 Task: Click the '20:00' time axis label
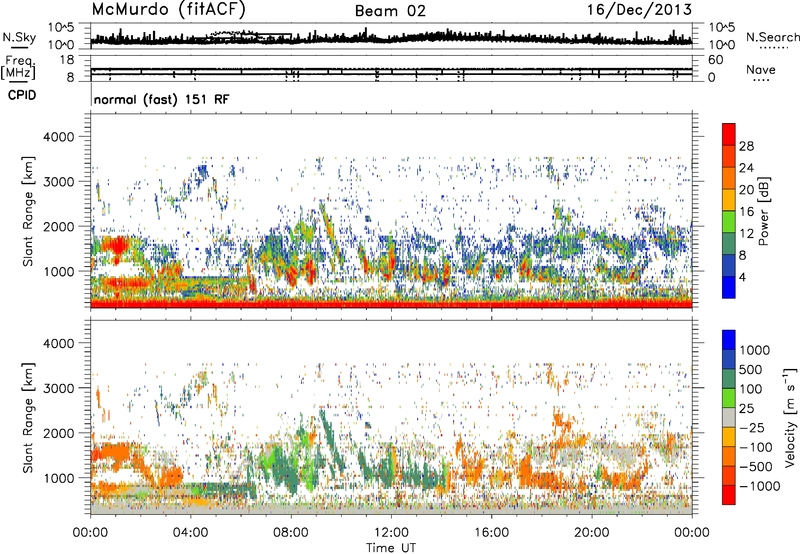point(592,533)
